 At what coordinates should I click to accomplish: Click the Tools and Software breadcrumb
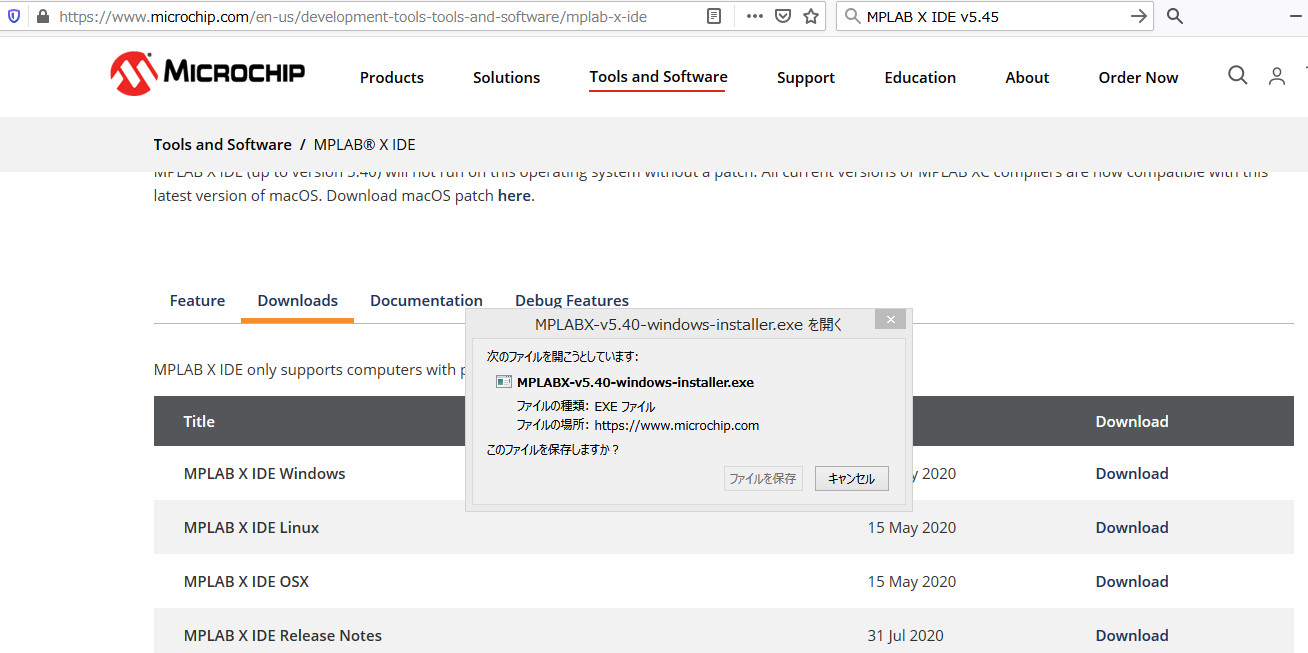click(223, 144)
